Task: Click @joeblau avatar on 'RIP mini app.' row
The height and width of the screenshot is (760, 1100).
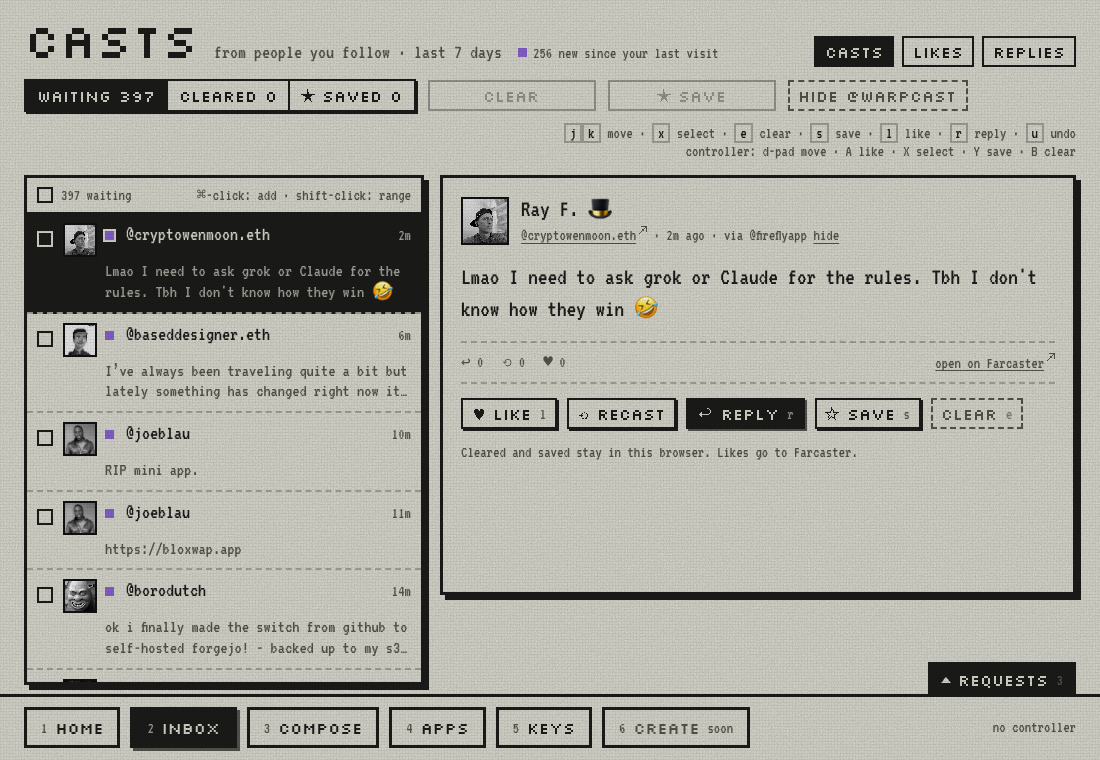Action: click(x=80, y=439)
